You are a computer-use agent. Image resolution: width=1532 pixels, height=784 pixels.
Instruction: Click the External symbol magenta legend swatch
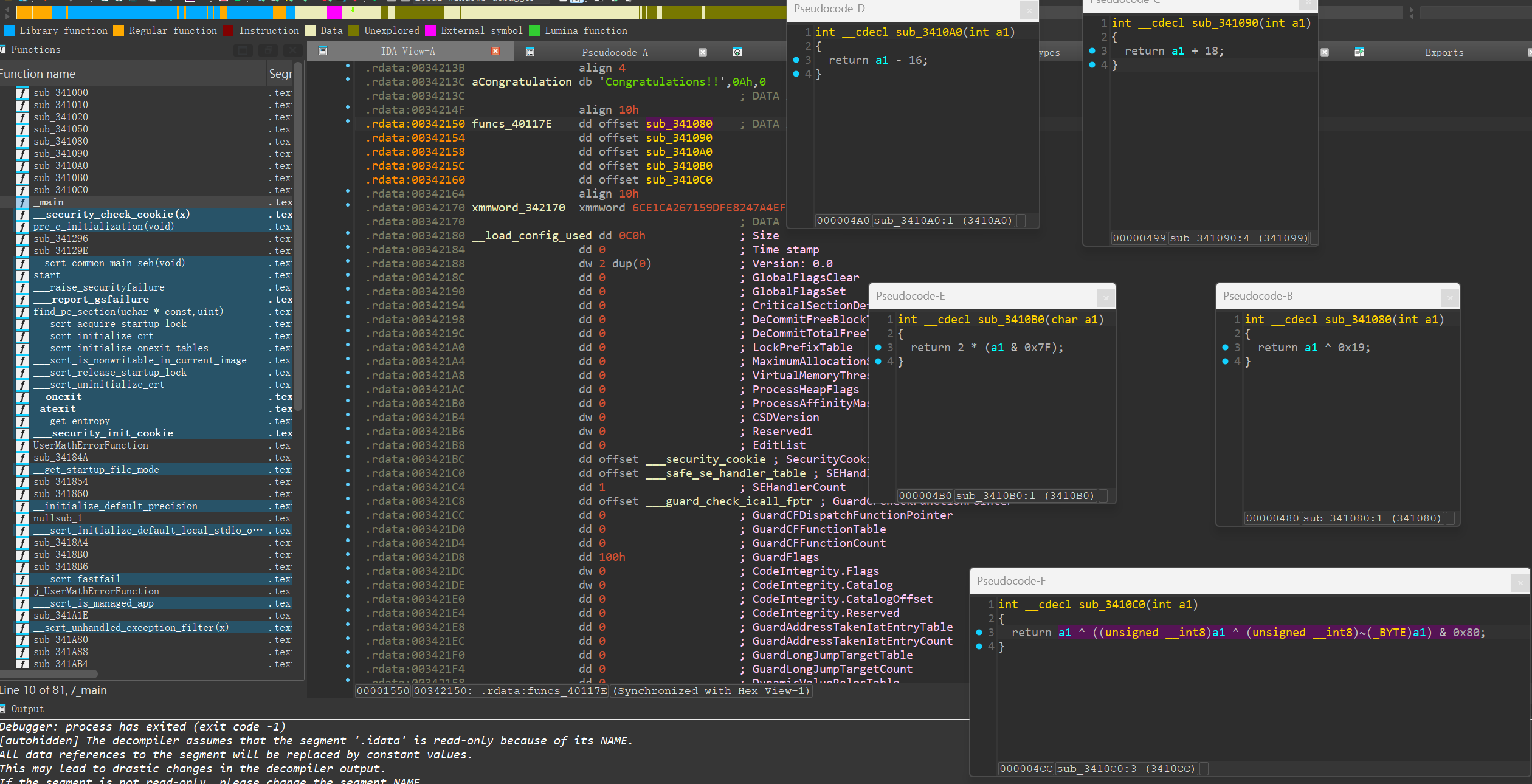click(430, 30)
